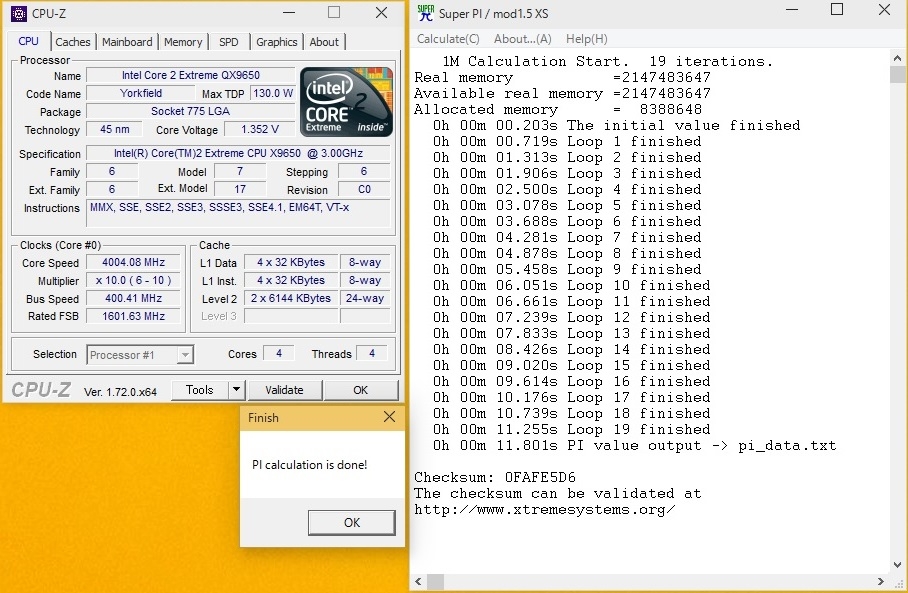Open the Tools dropdown arrow
Screen dimensions: 908x593
(x=236, y=390)
